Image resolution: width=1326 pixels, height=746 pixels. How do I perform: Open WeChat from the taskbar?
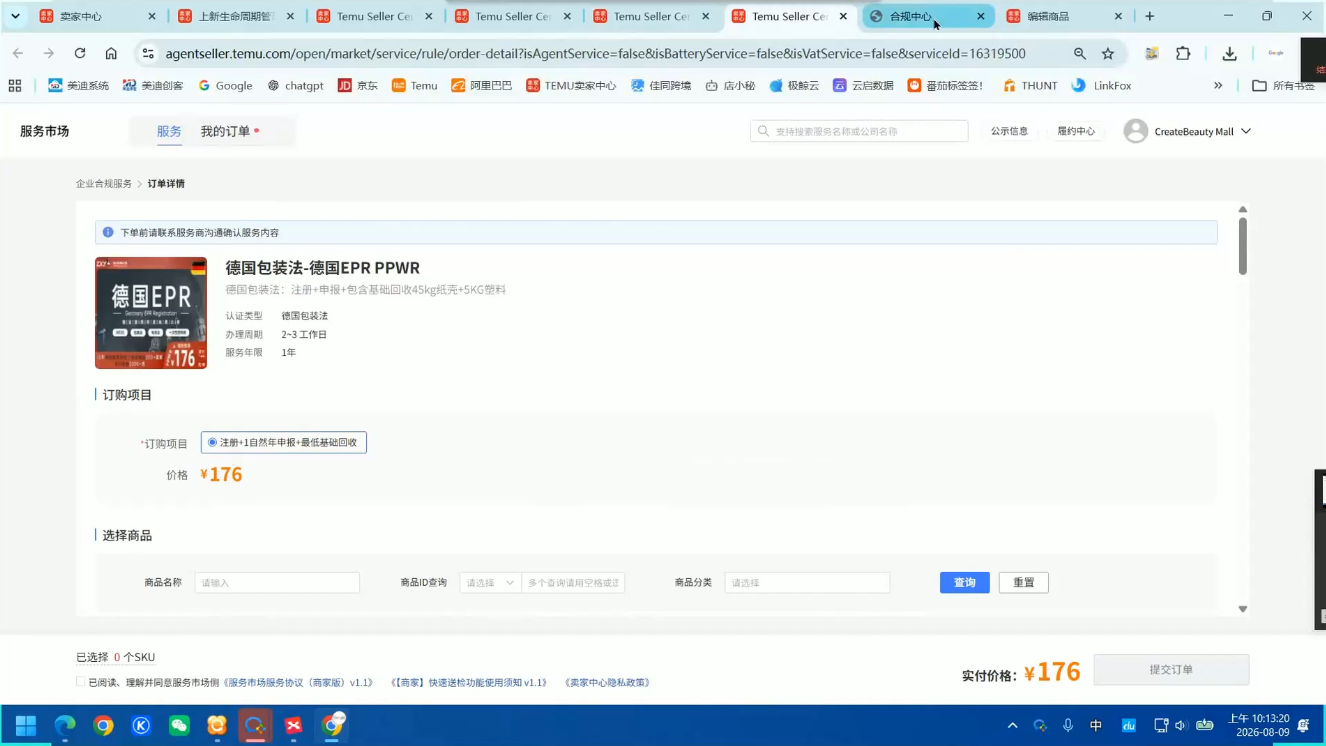pos(179,725)
